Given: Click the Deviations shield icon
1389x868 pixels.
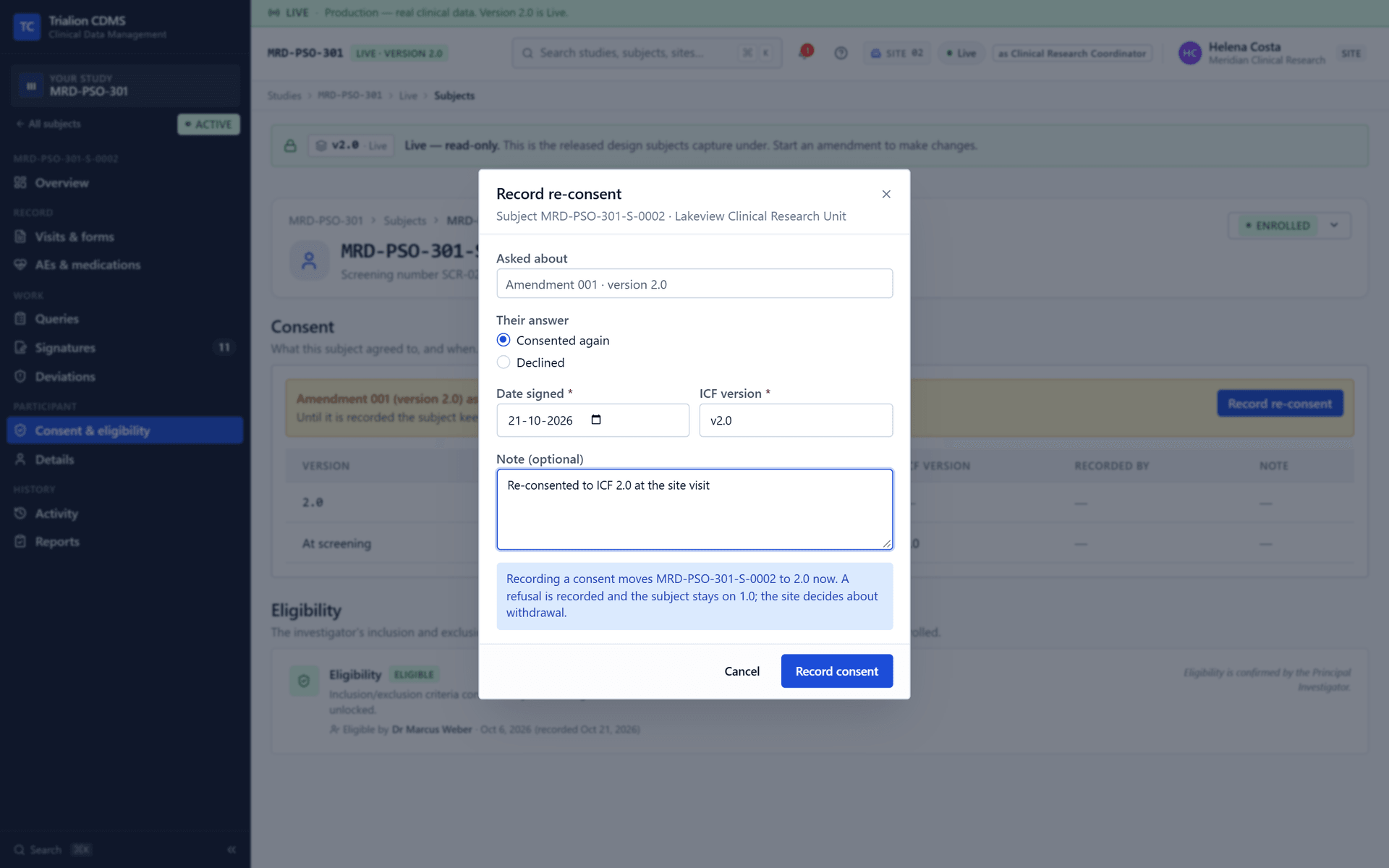Looking at the screenshot, I should pos(20,376).
